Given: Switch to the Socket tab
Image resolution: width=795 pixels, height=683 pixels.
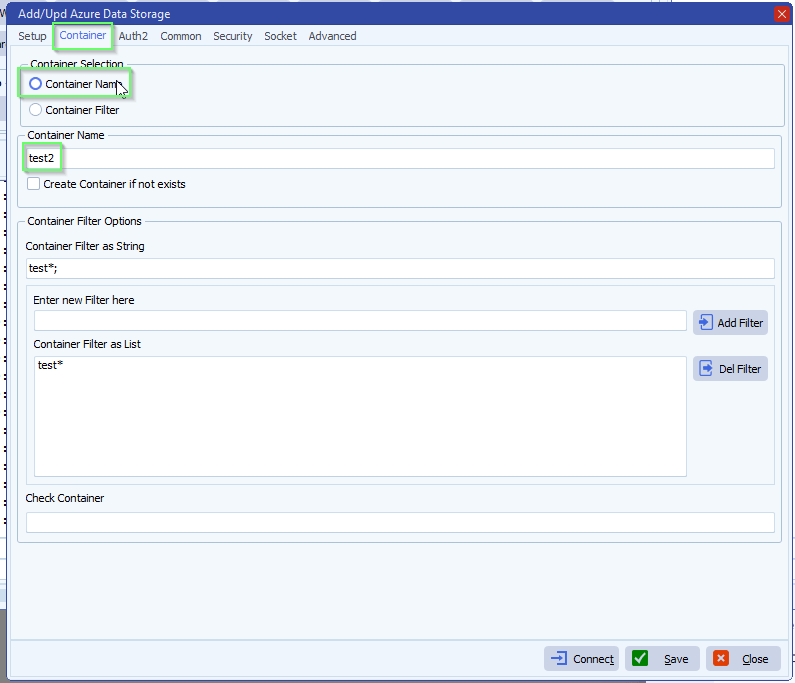Looking at the screenshot, I should pyautogui.click(x=280, y=36).
